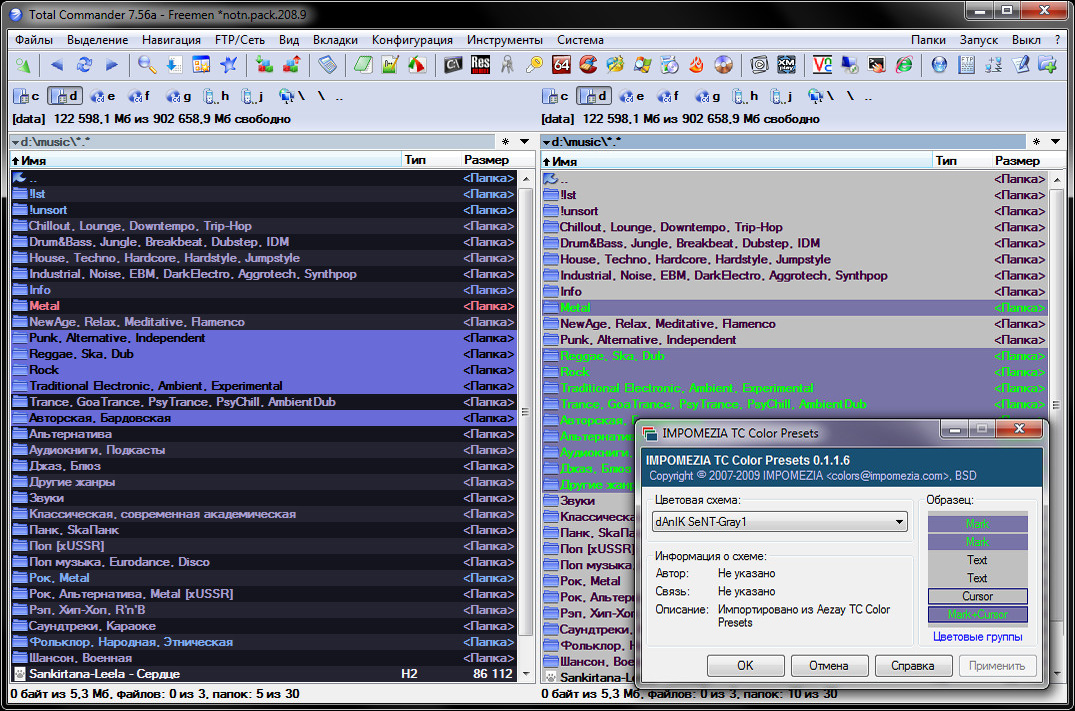Launch the C:\ command prompt icon
This screenshot has width=1075, height=711.
[x=453, y=65]
